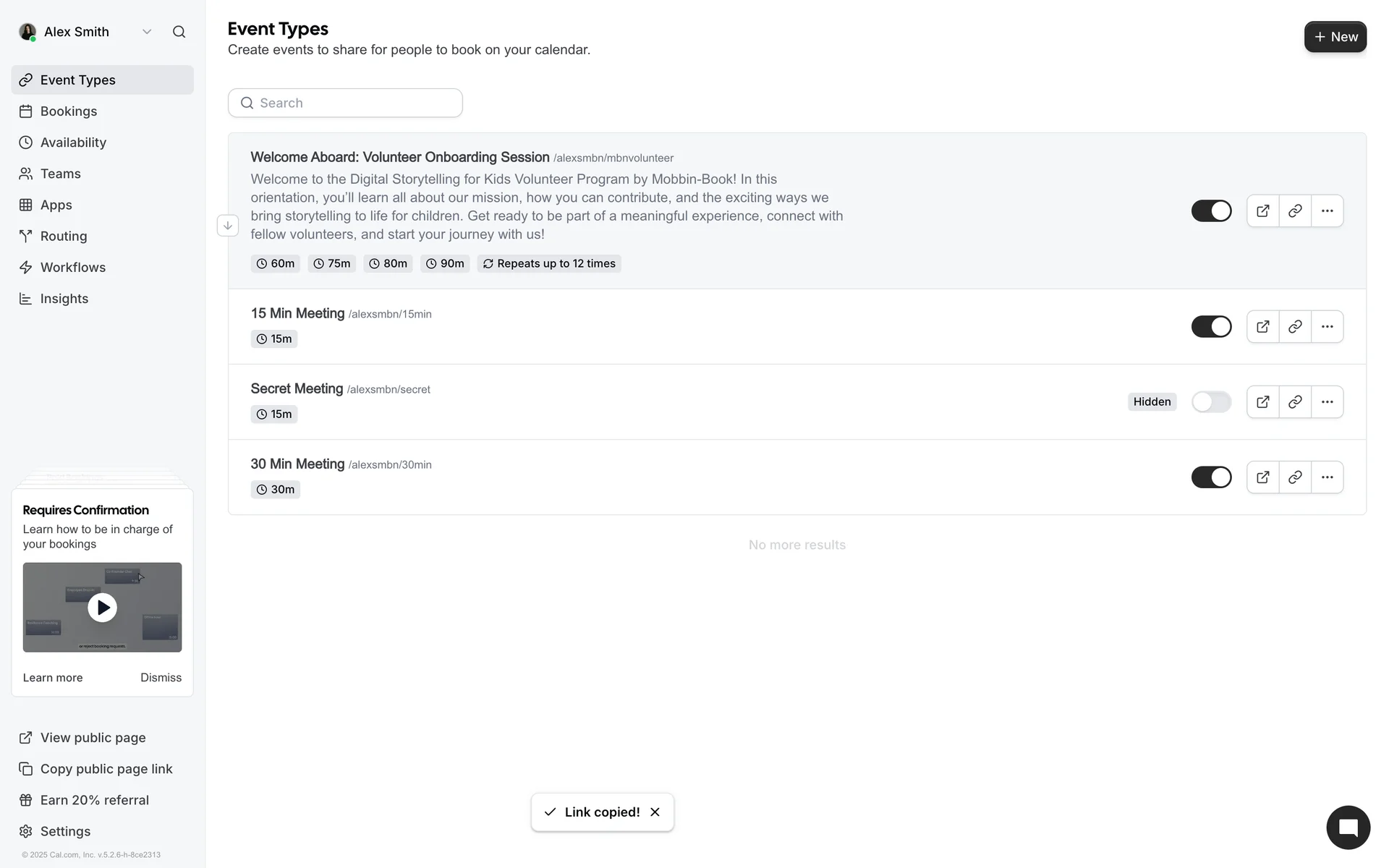Create a New event type
The image size is (1389, 868).
click(x=1335, y=37)
